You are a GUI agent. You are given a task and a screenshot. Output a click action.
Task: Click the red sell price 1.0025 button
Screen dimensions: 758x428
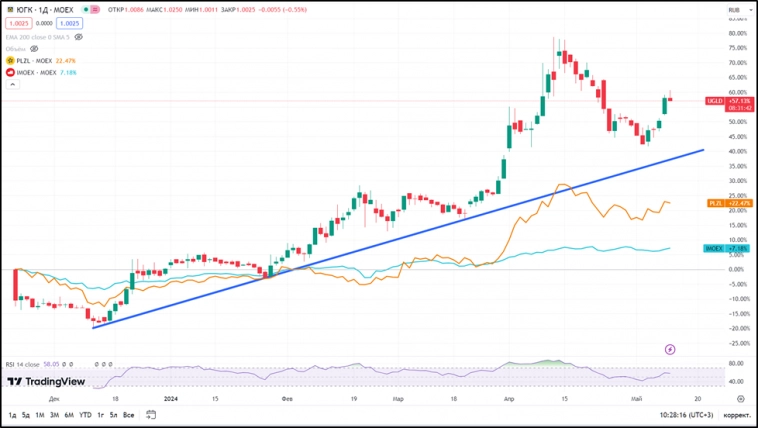[x=18, y=22]
